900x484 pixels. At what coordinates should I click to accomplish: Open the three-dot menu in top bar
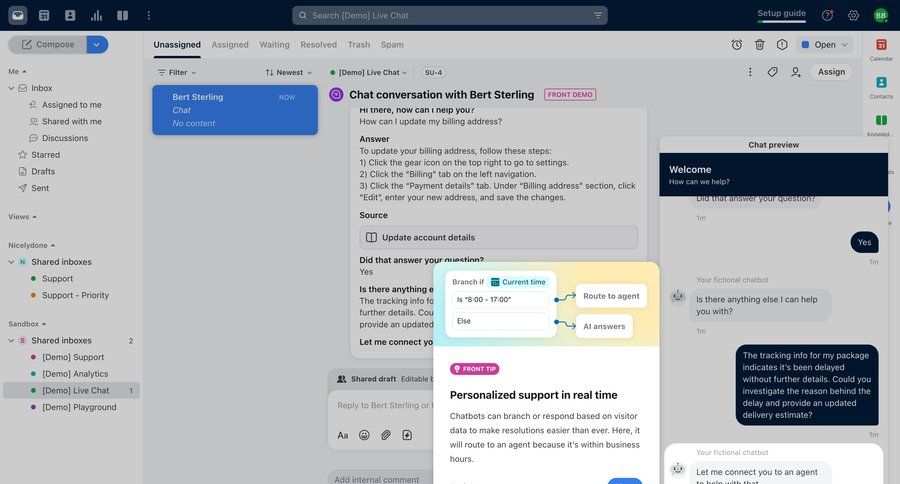[149, 16]
